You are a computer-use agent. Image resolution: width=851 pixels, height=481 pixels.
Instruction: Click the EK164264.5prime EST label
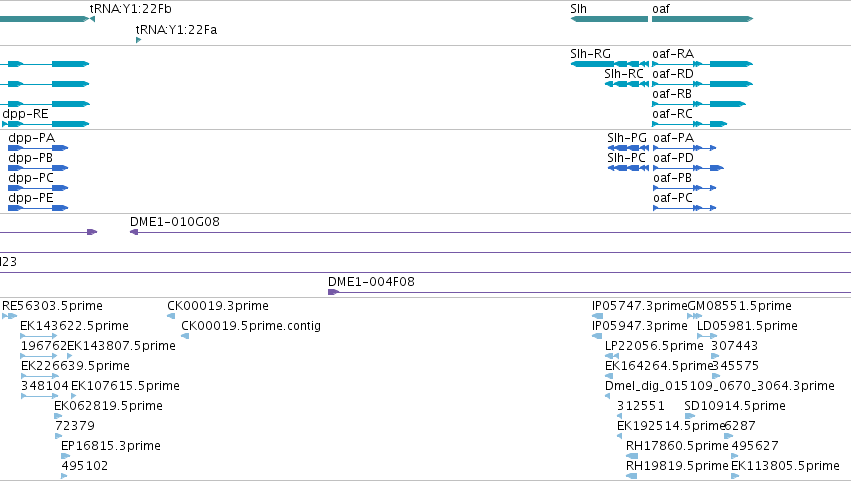coord(658,366)
